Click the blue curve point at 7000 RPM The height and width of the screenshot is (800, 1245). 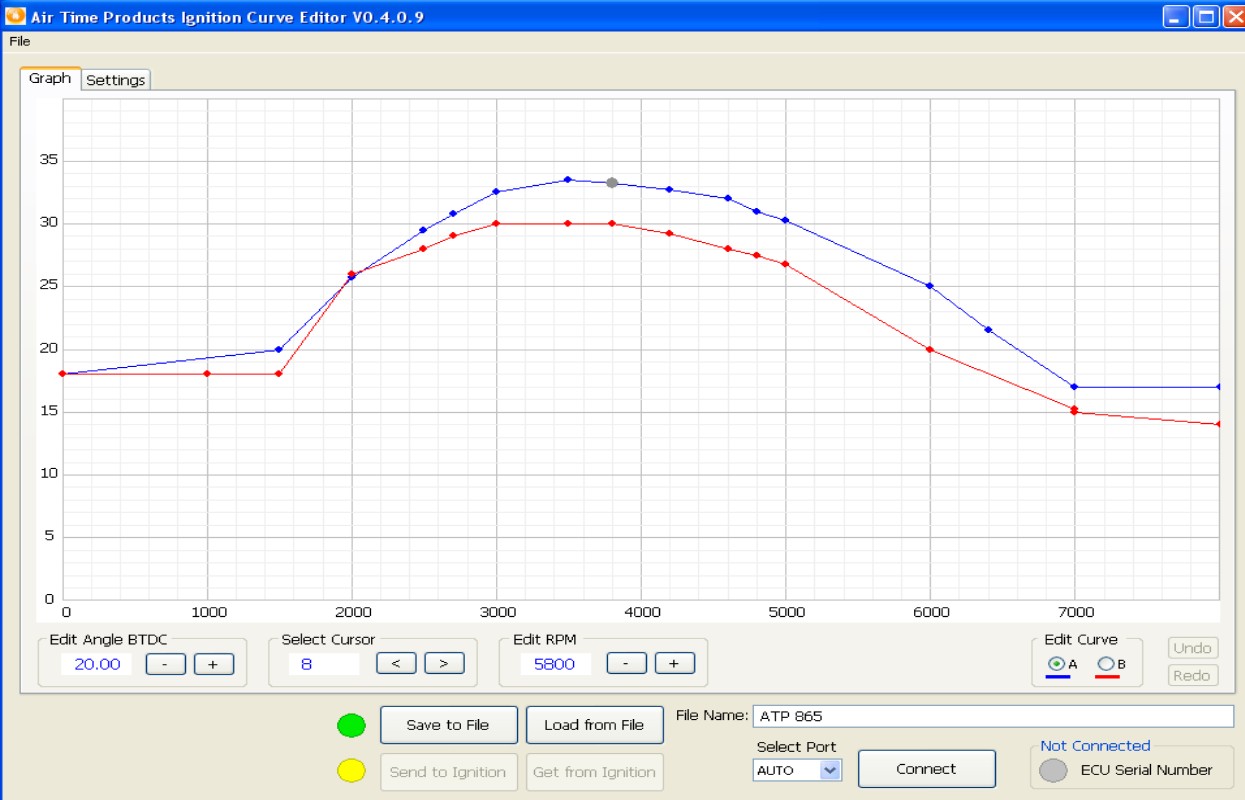(x=1074, y=386)
